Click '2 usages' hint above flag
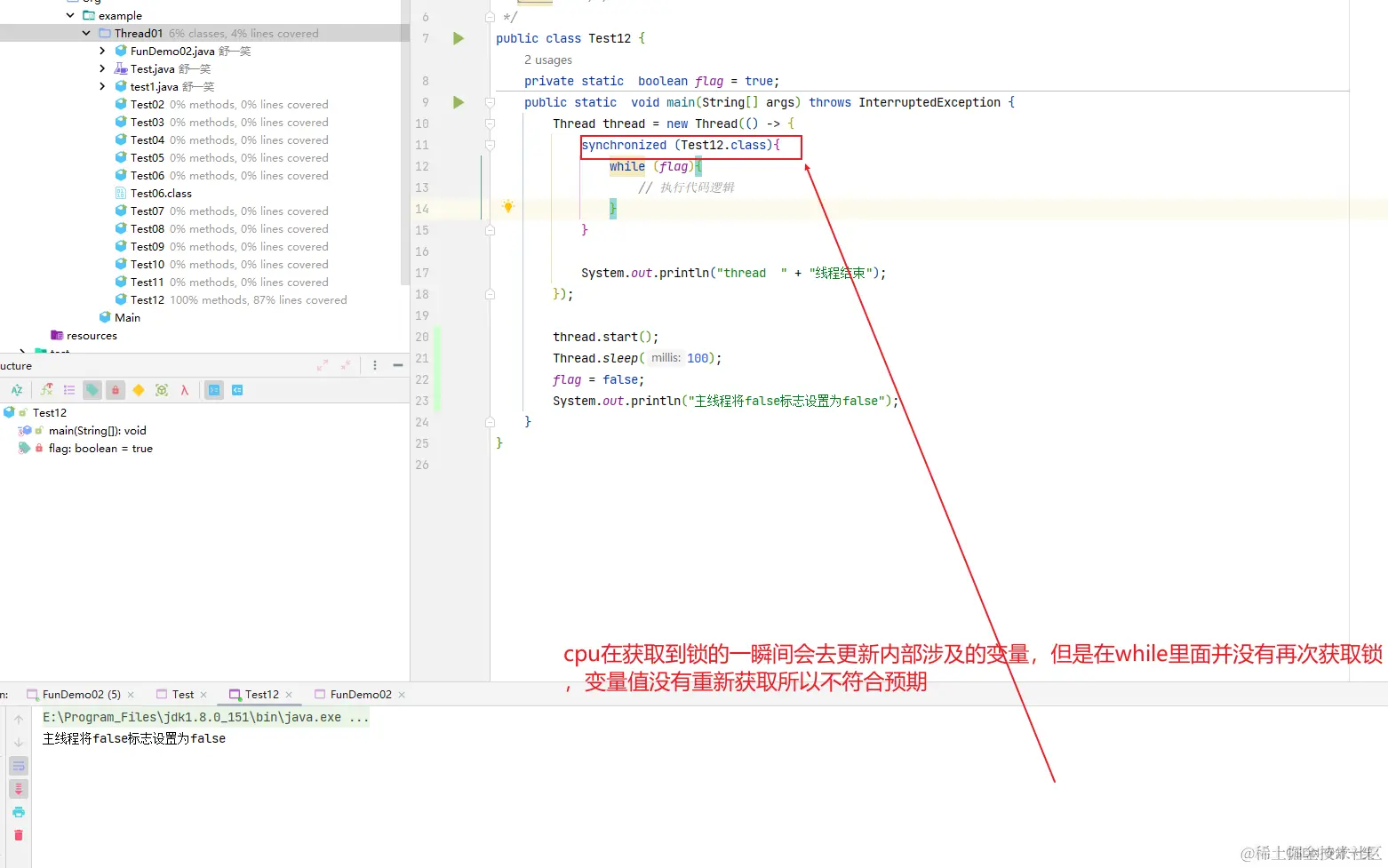This screenshot has width=1388, height=868. 548,60
